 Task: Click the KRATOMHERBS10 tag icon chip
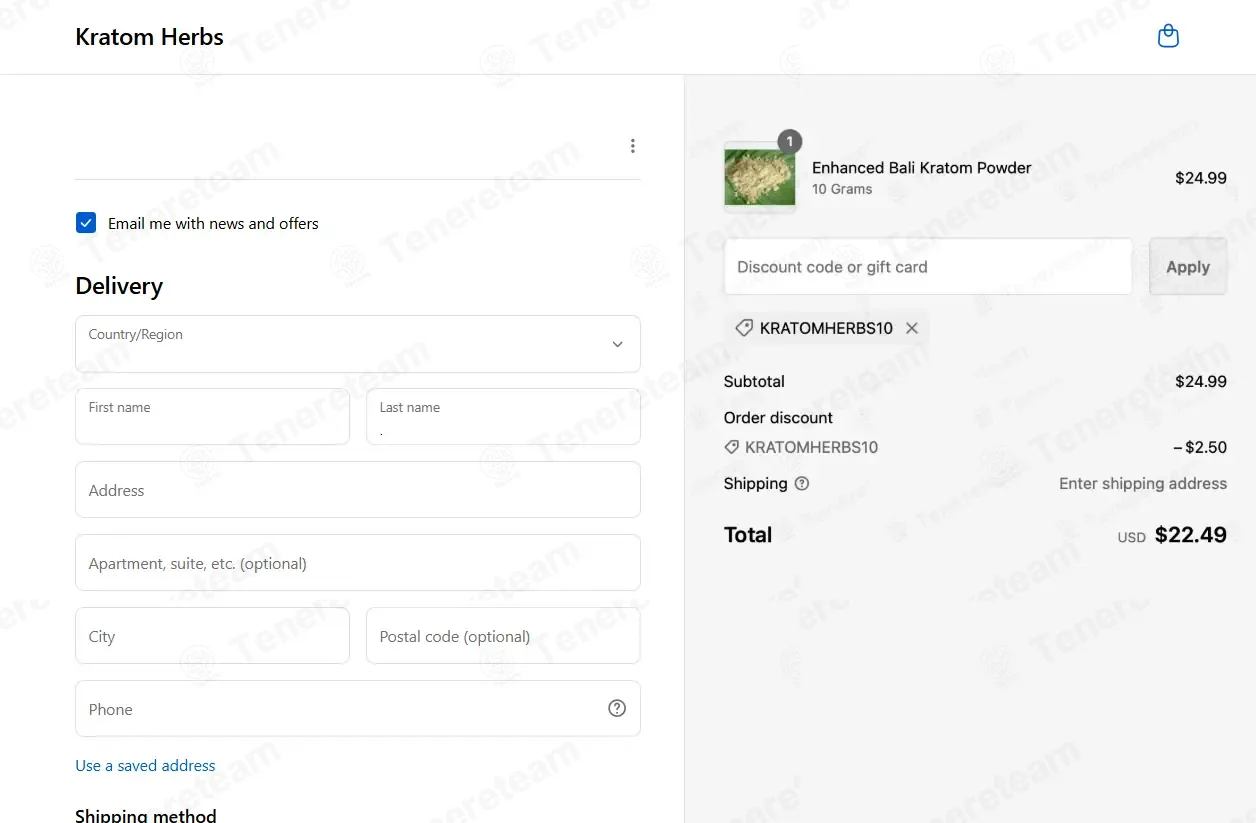tap(744, 328)
